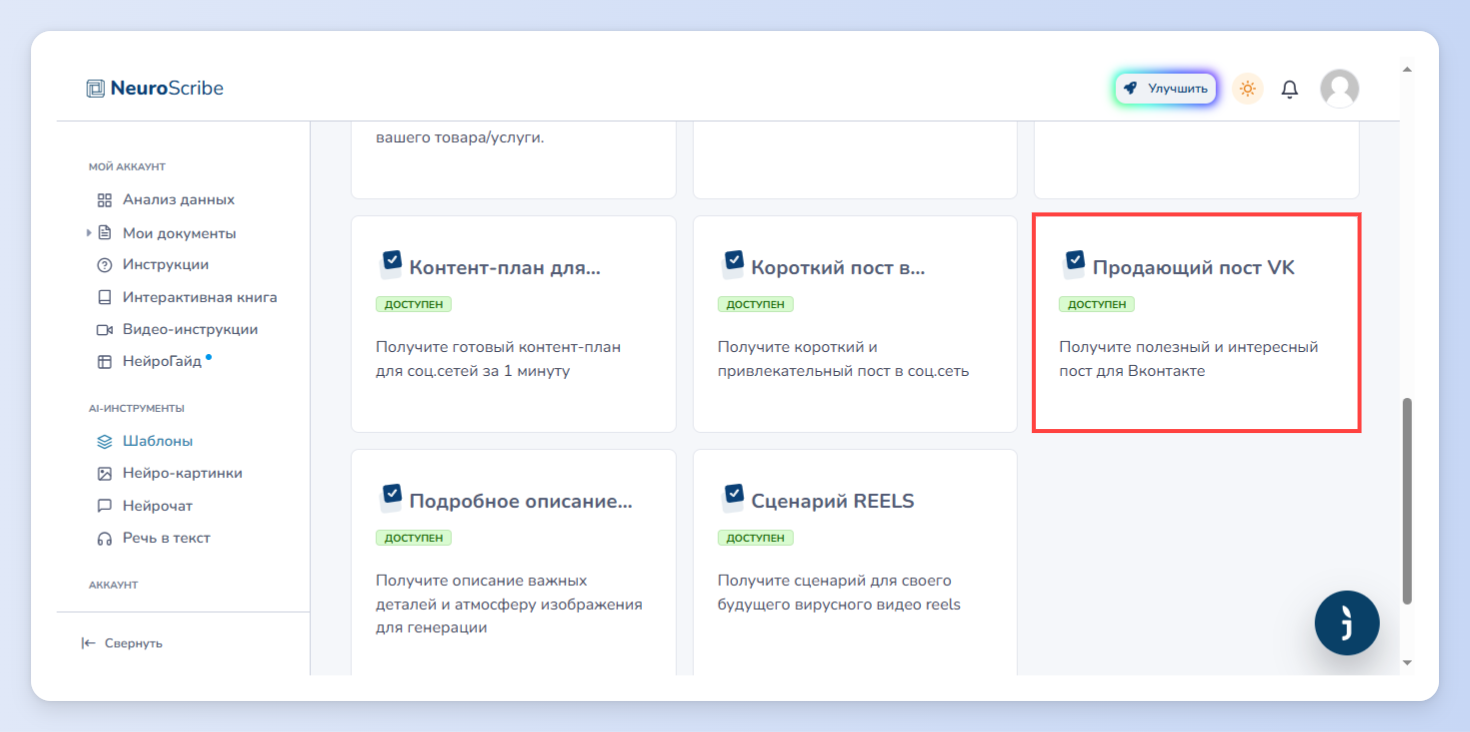Click the Интерактивная книга book icon

(x=104, y=298)
